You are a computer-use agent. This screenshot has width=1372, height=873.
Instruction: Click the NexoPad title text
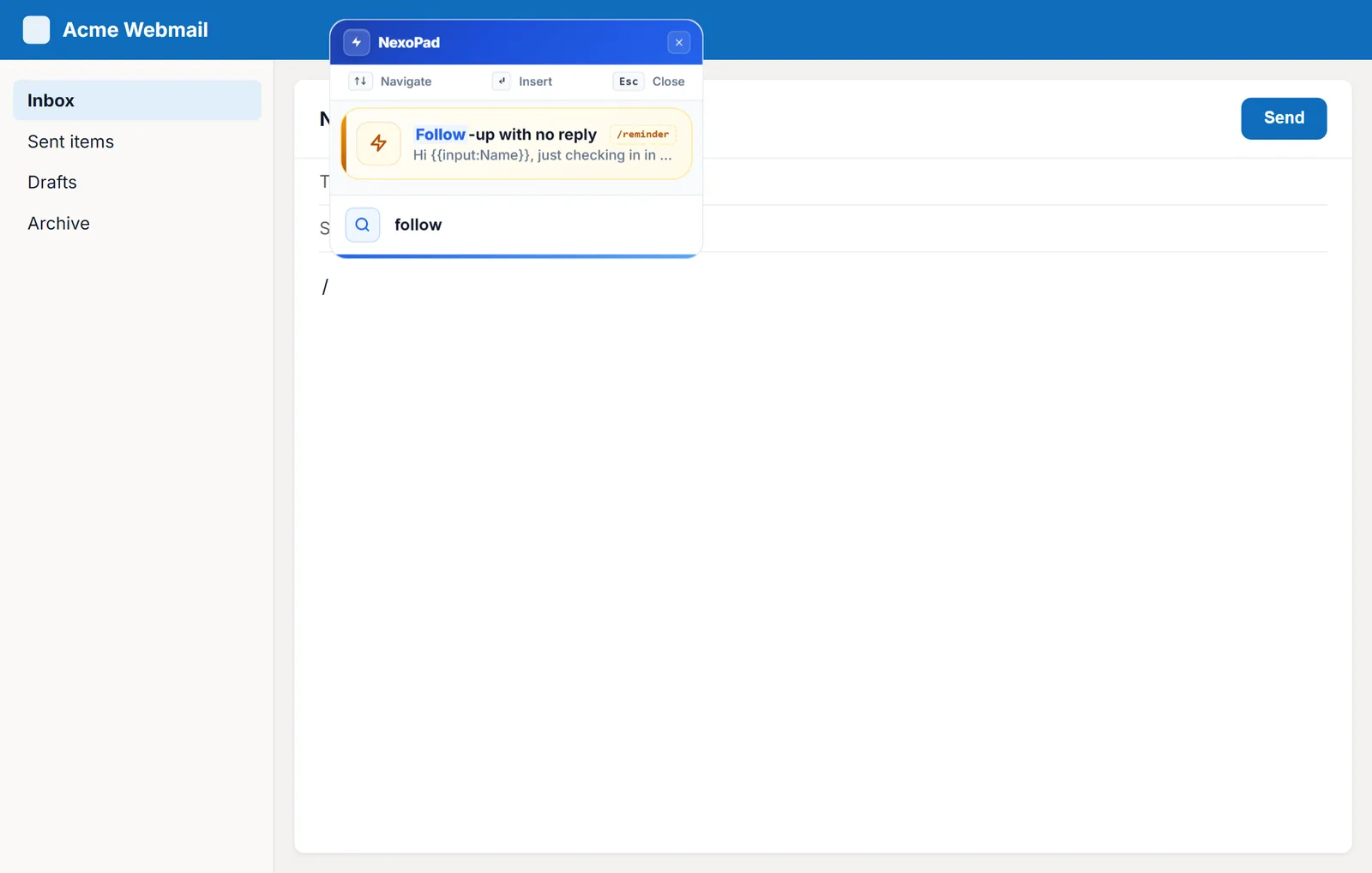pos(409,42)
